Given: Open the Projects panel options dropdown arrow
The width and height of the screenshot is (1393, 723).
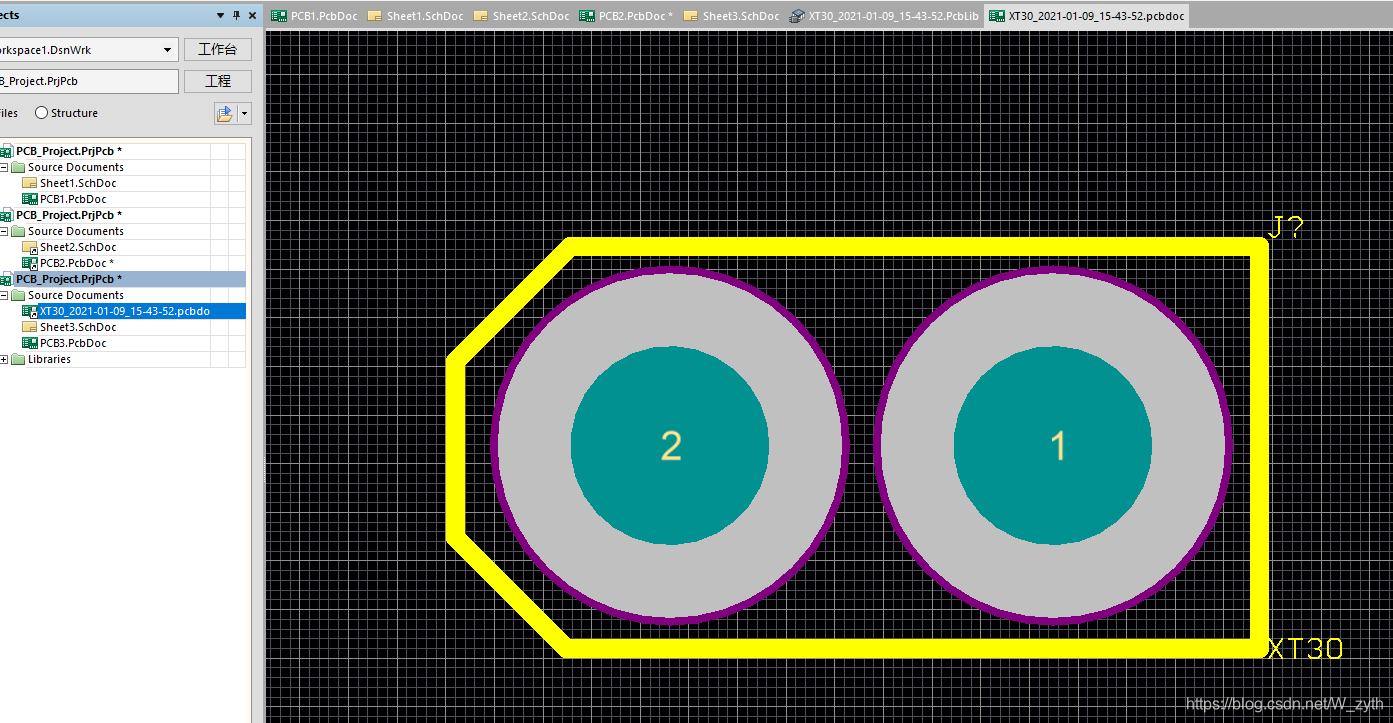Looking at the screenshot, I should click(x=221, y=15).
